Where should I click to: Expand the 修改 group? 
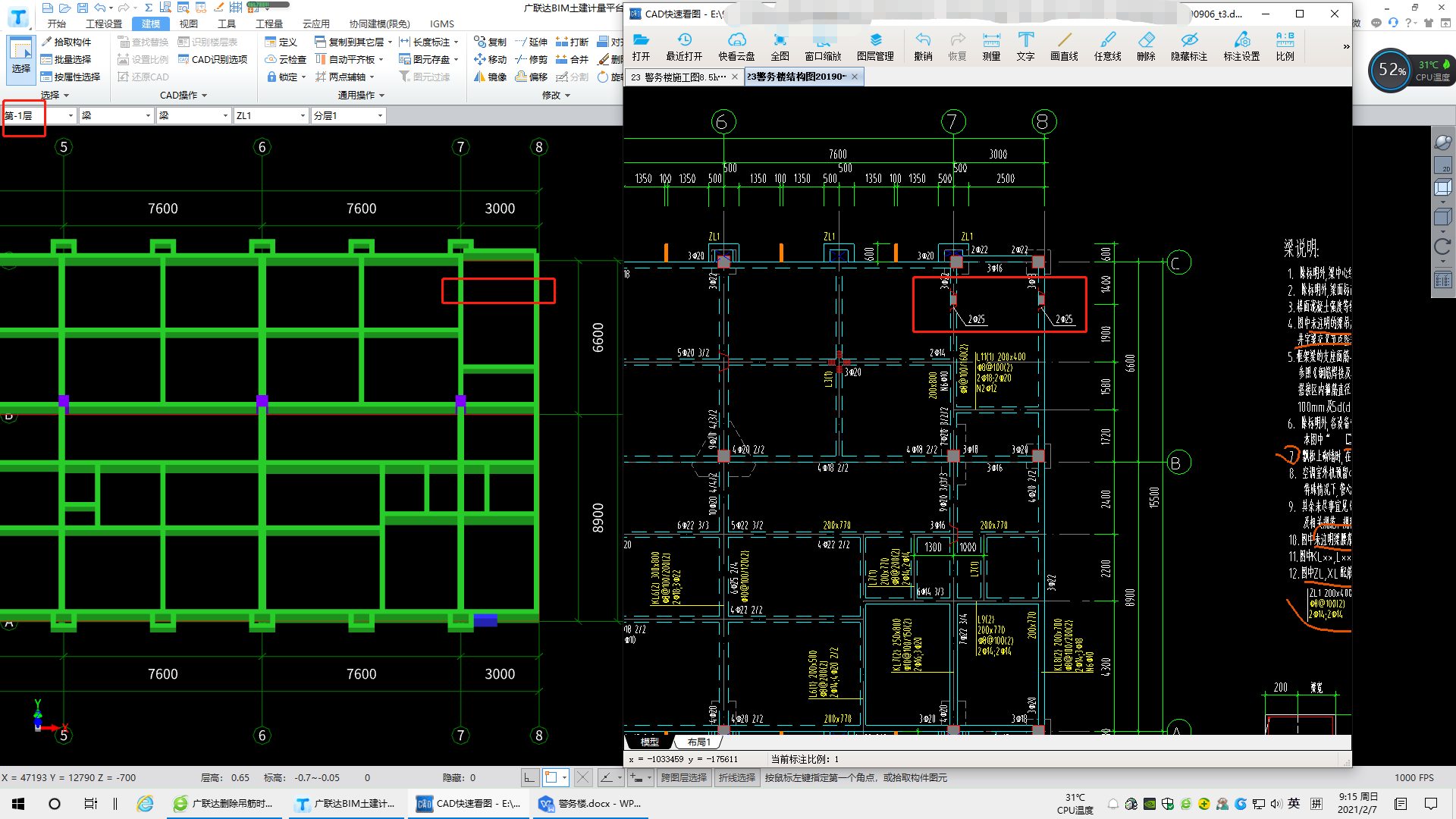(x=556, y=95)
